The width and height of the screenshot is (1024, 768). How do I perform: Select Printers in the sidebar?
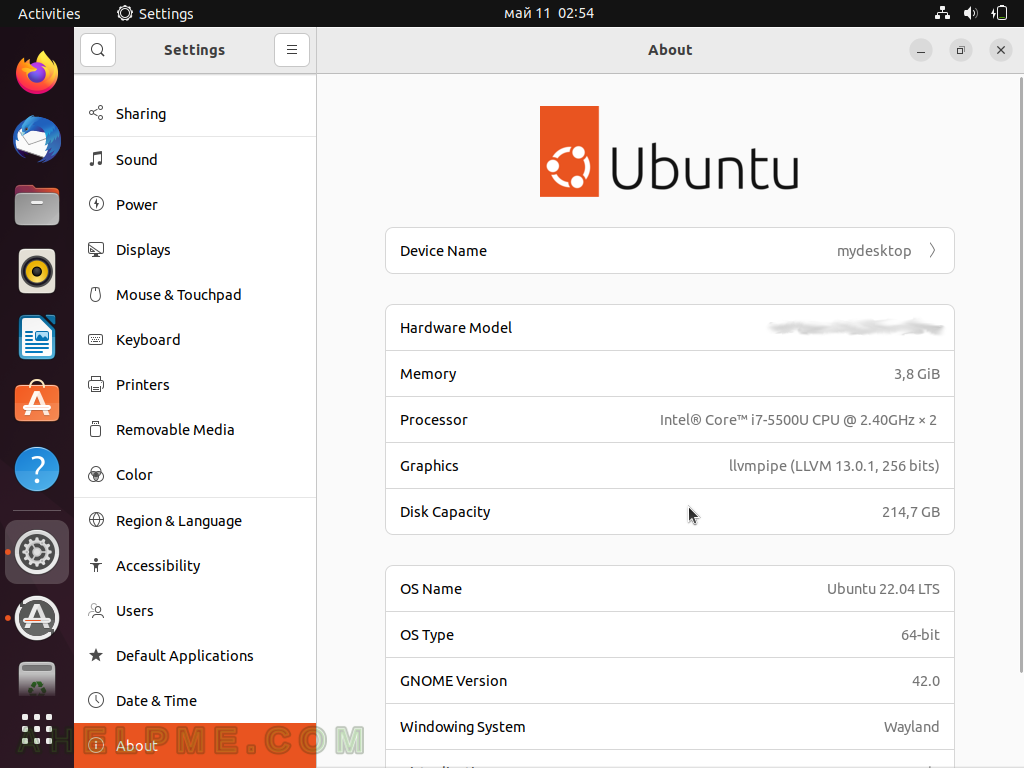(195, 385)
